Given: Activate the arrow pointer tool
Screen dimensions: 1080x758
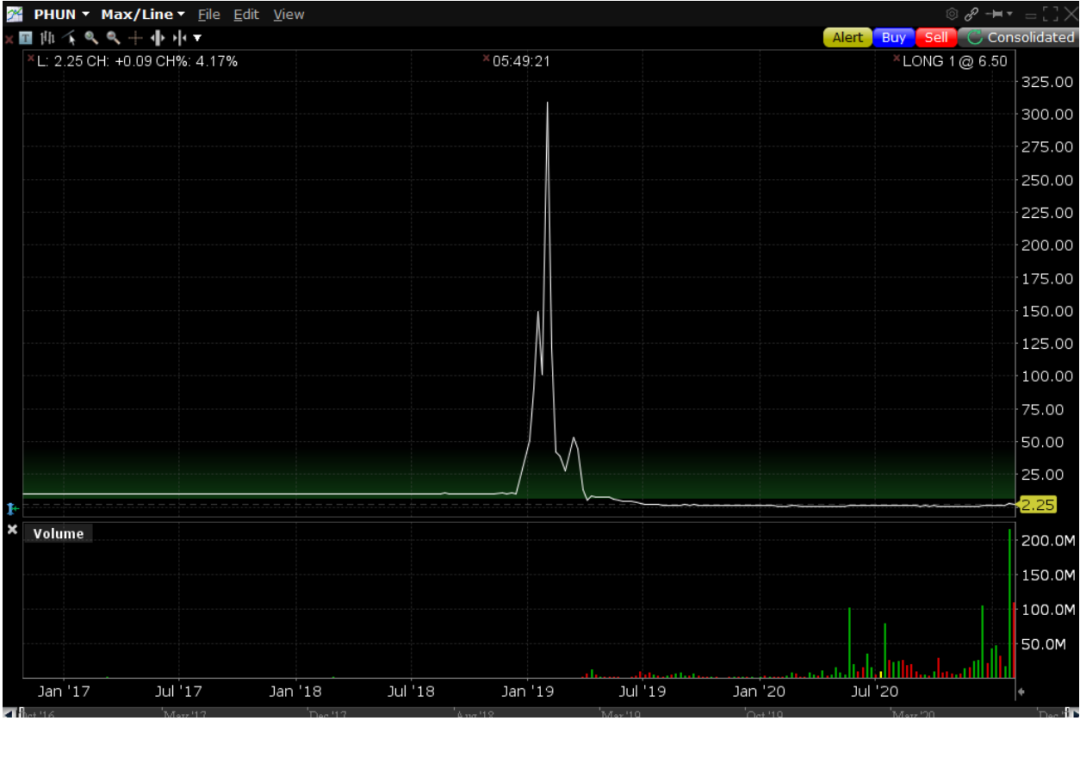Looking at the screenshot, I should click(70, 38).
